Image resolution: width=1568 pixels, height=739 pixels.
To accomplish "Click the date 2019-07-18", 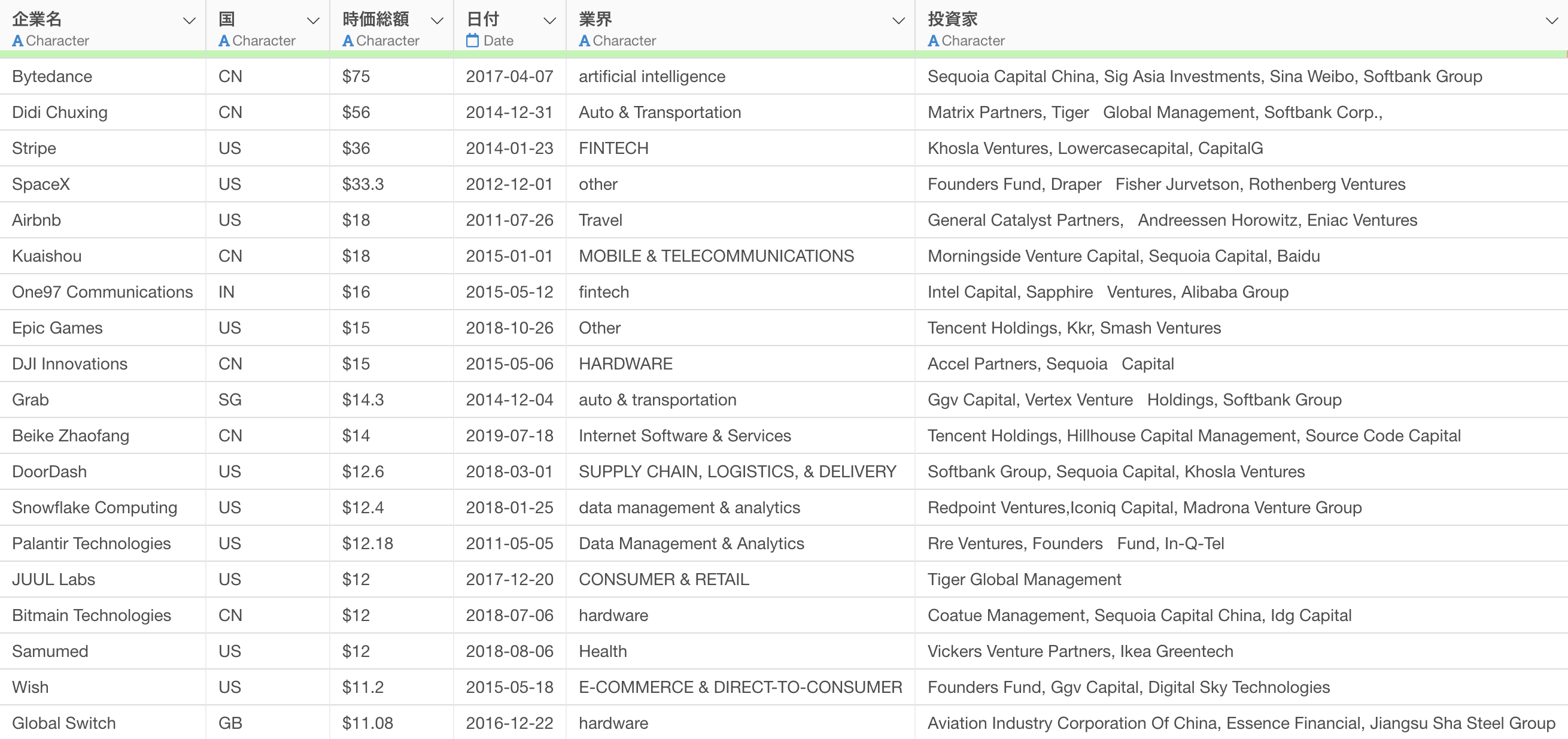I will coord(509,435).
